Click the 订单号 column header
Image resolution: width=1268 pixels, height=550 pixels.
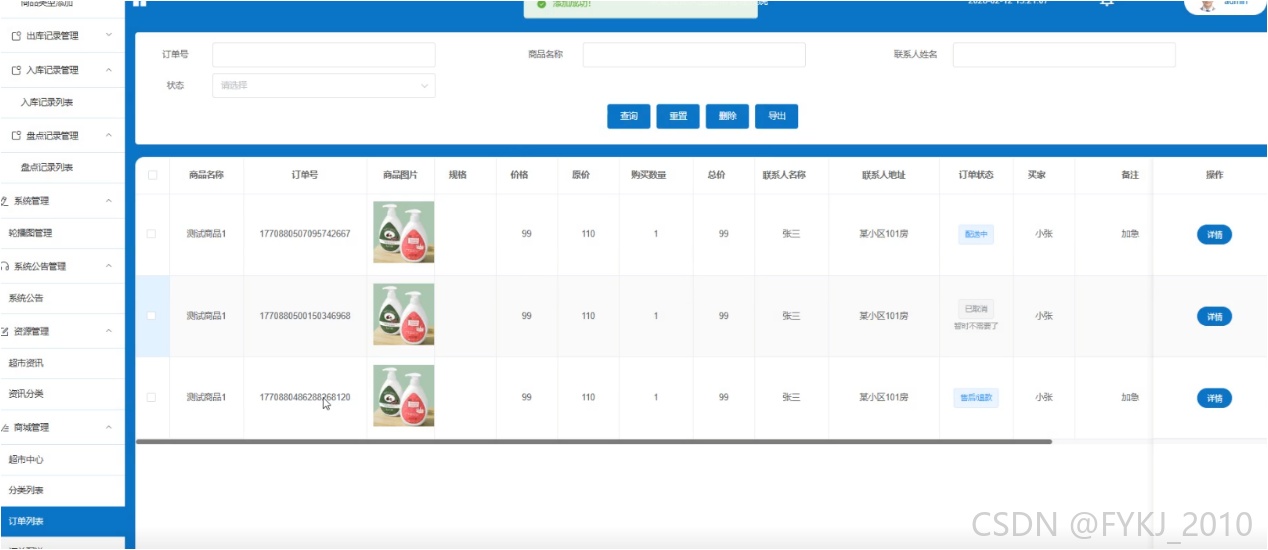click(x=305, y=175)
